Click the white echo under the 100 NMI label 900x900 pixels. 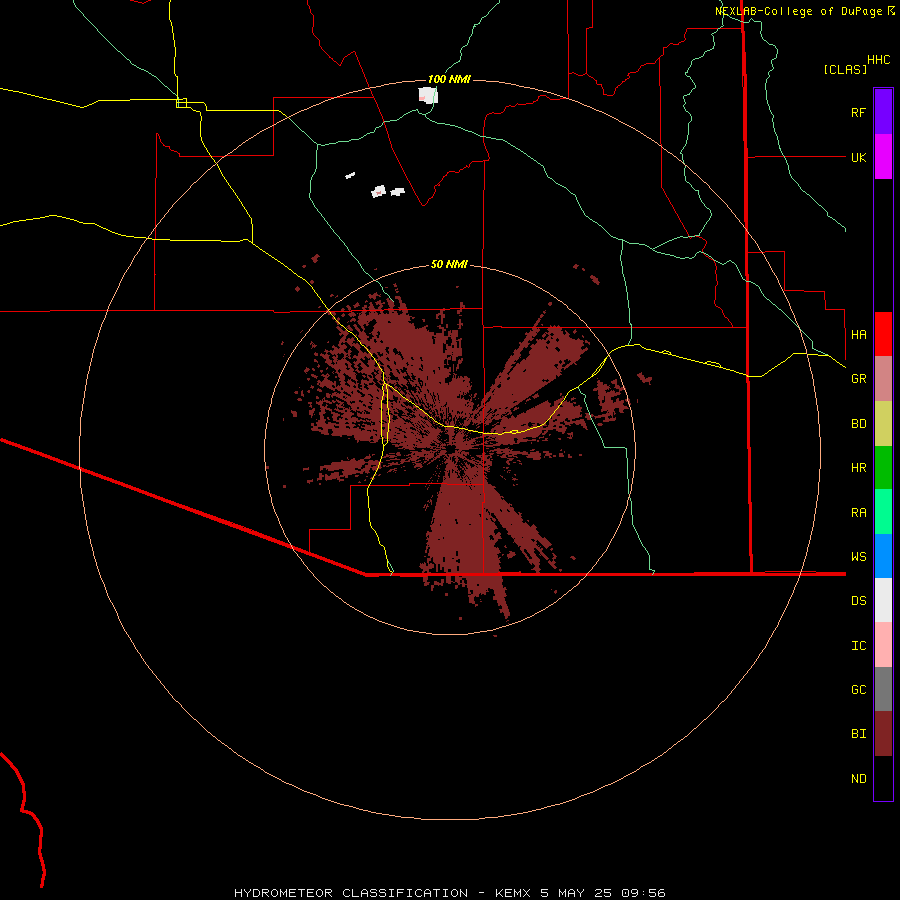coord(428,95)
